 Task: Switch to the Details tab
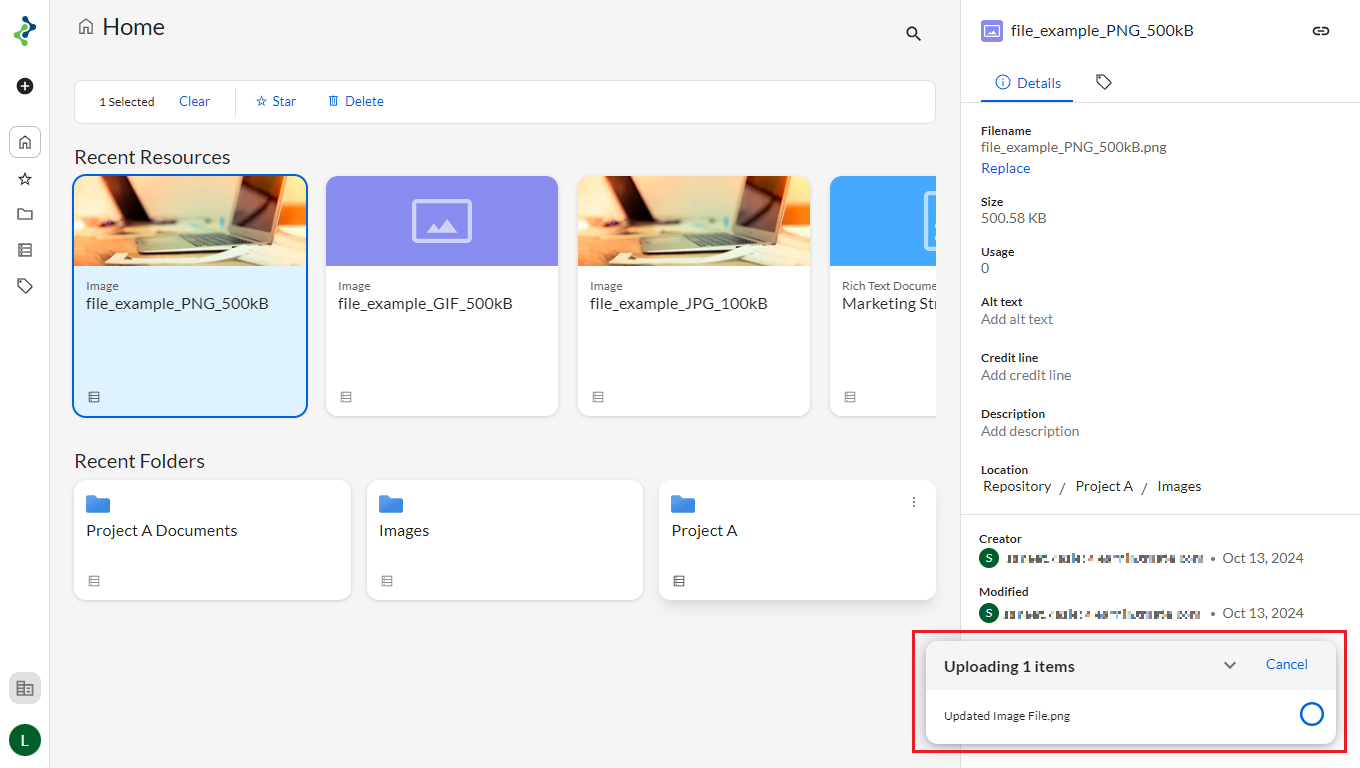1028,83
